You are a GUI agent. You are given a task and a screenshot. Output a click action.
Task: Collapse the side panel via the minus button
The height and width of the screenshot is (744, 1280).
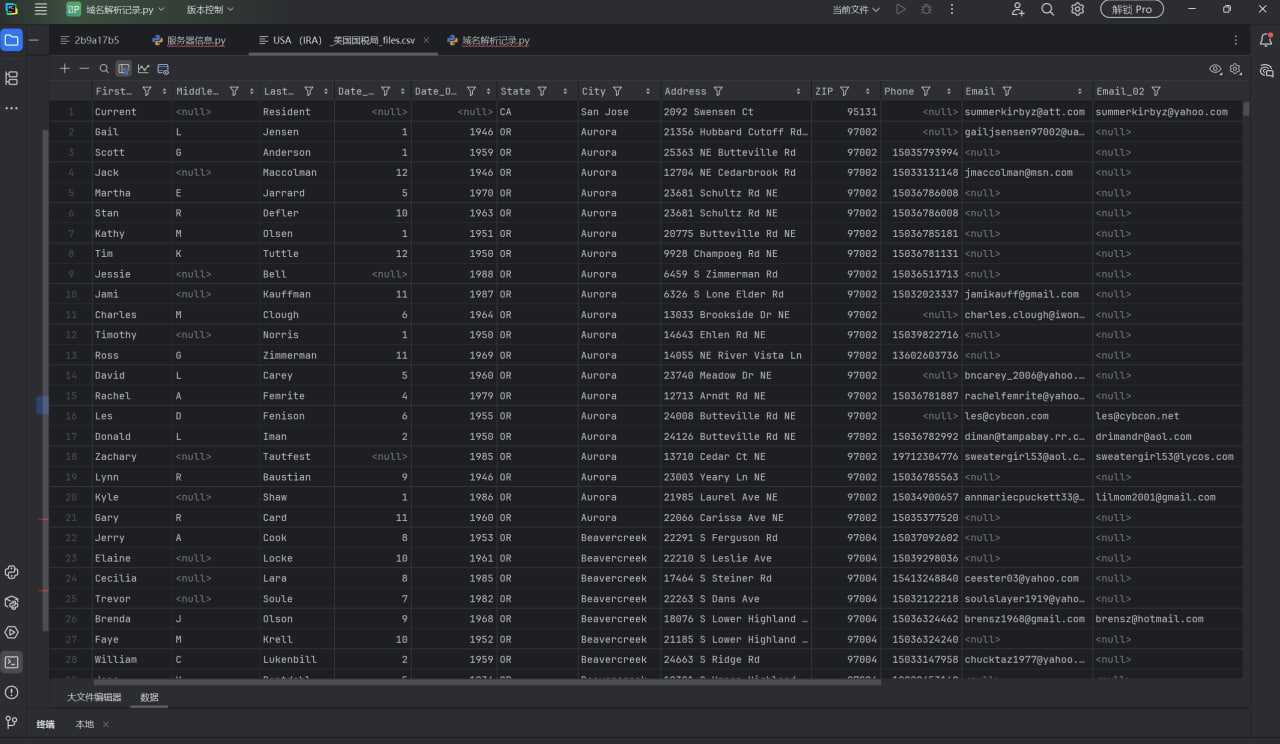(x=34, y=41)
